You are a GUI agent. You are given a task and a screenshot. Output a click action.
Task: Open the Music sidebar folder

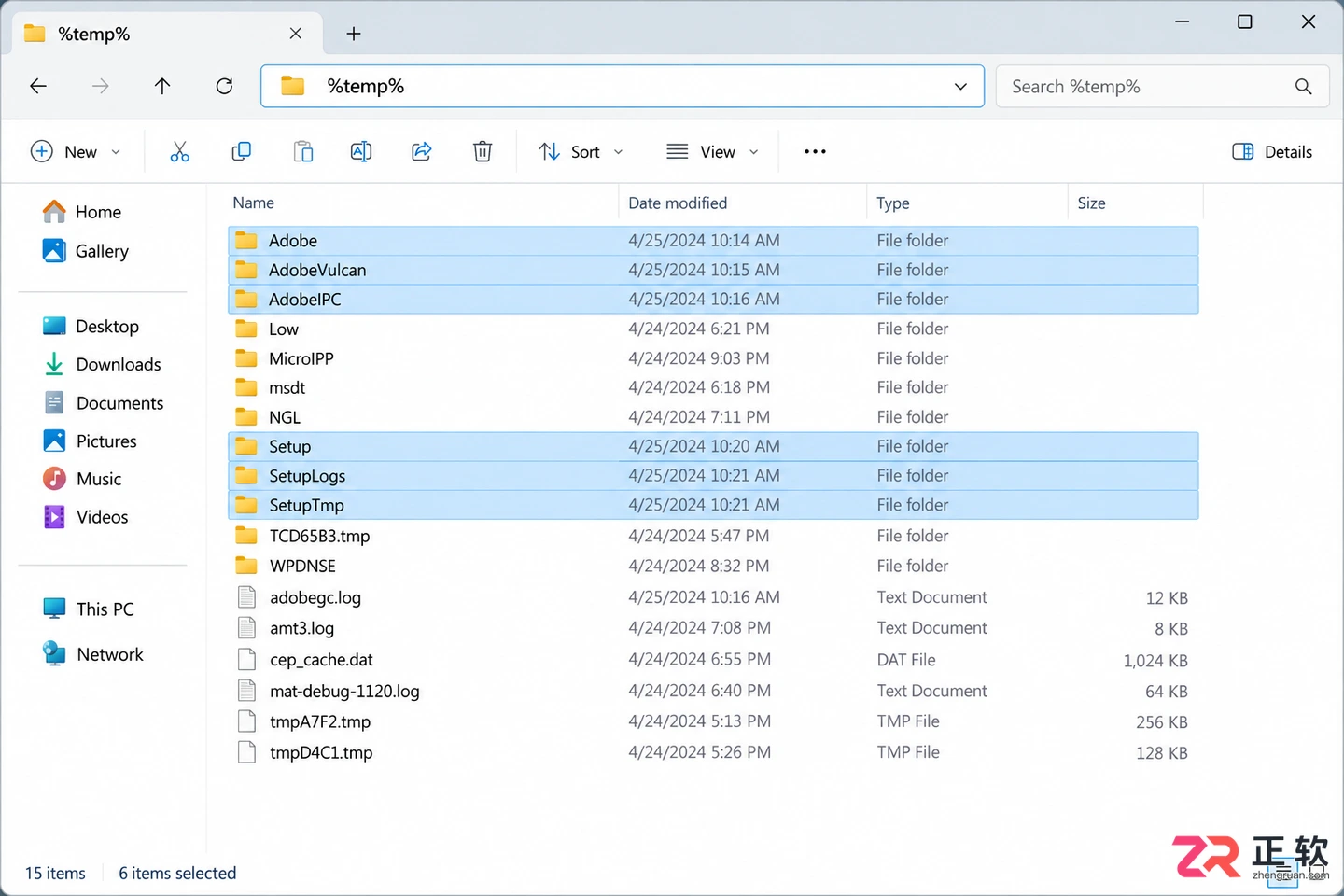click(82, 479)
